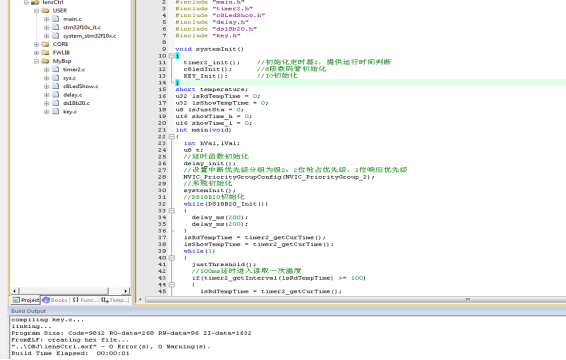Select the c8LedShow.c file icon
This screenshot has width=566, height=360.
(x=56, y=86)
